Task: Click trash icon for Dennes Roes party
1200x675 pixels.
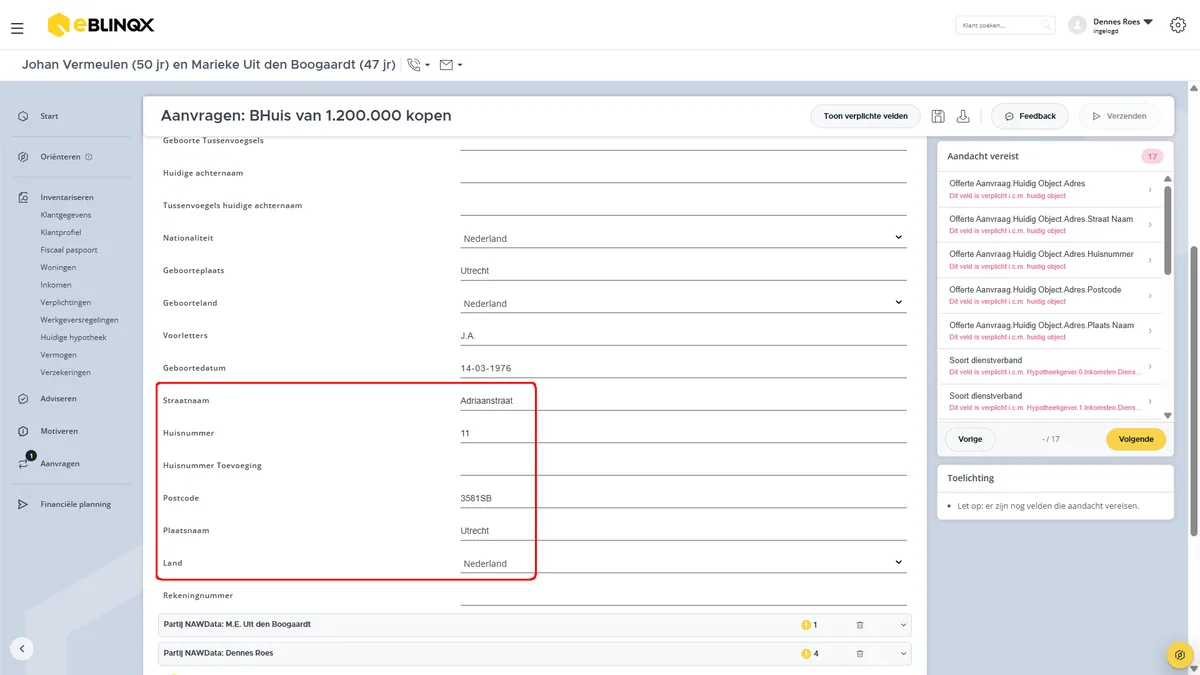Action: pyautogui.click(x=860, y=654)
